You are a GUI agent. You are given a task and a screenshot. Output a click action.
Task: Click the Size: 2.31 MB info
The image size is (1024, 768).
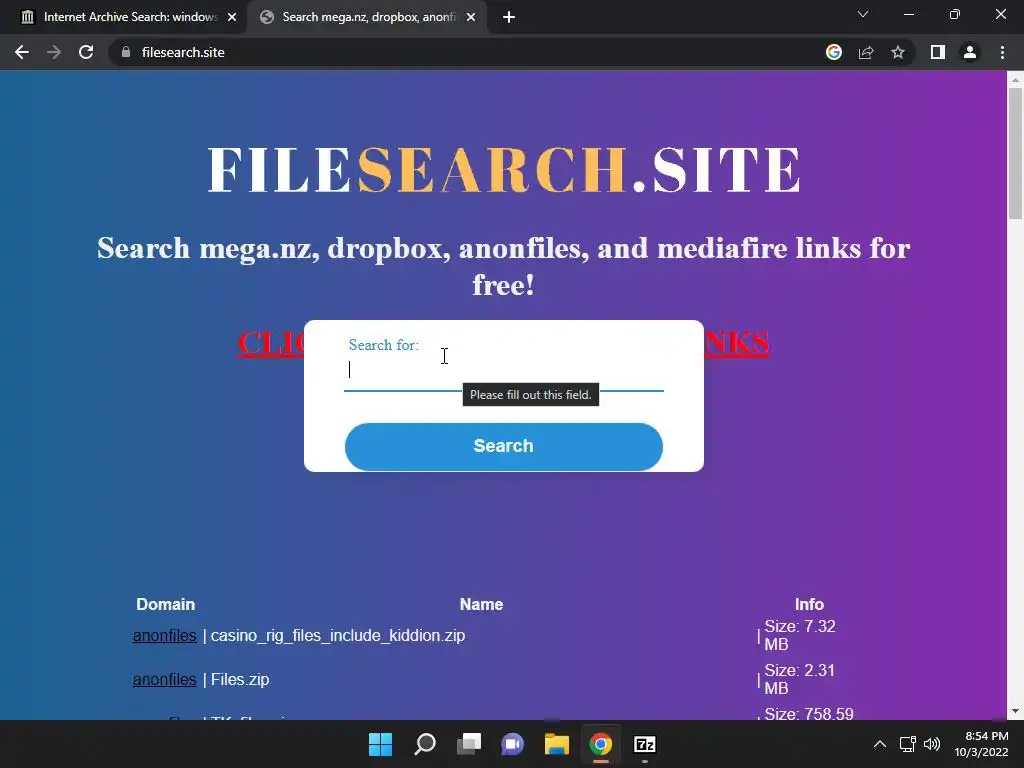[799, 679]
